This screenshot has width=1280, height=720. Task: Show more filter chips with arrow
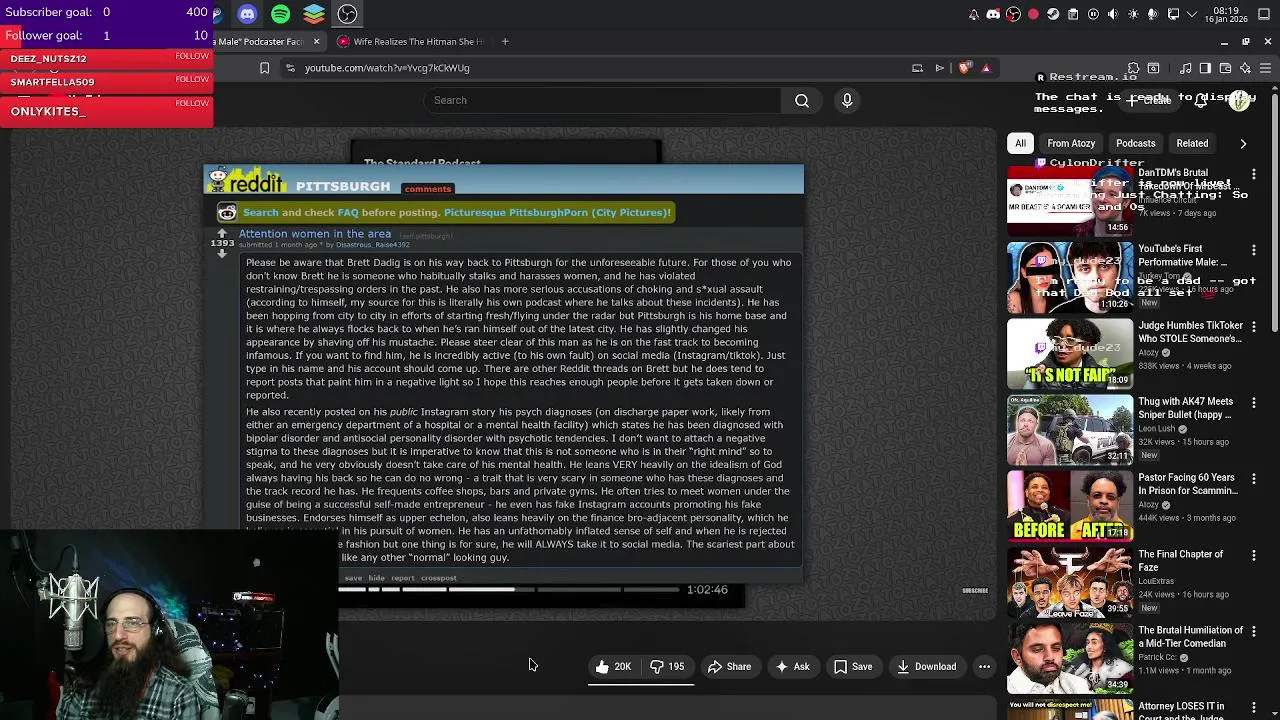[x=1243, y=143]
